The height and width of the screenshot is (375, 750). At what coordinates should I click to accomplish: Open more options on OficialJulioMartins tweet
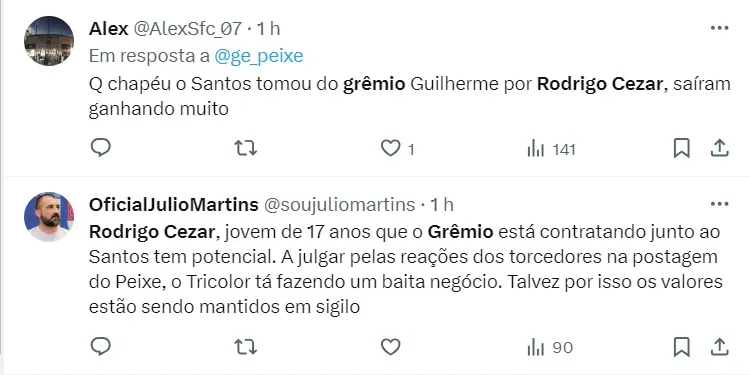point(719,204)
